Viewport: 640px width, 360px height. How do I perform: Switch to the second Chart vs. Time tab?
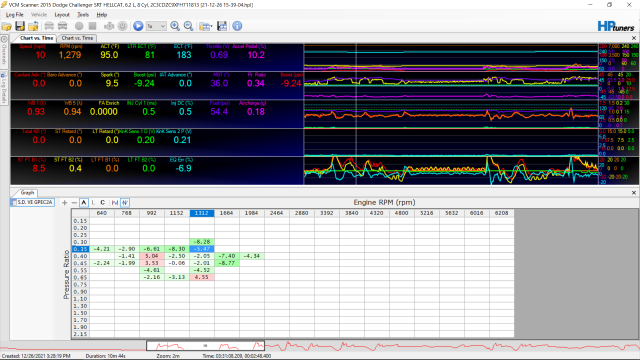coord(77,38)
